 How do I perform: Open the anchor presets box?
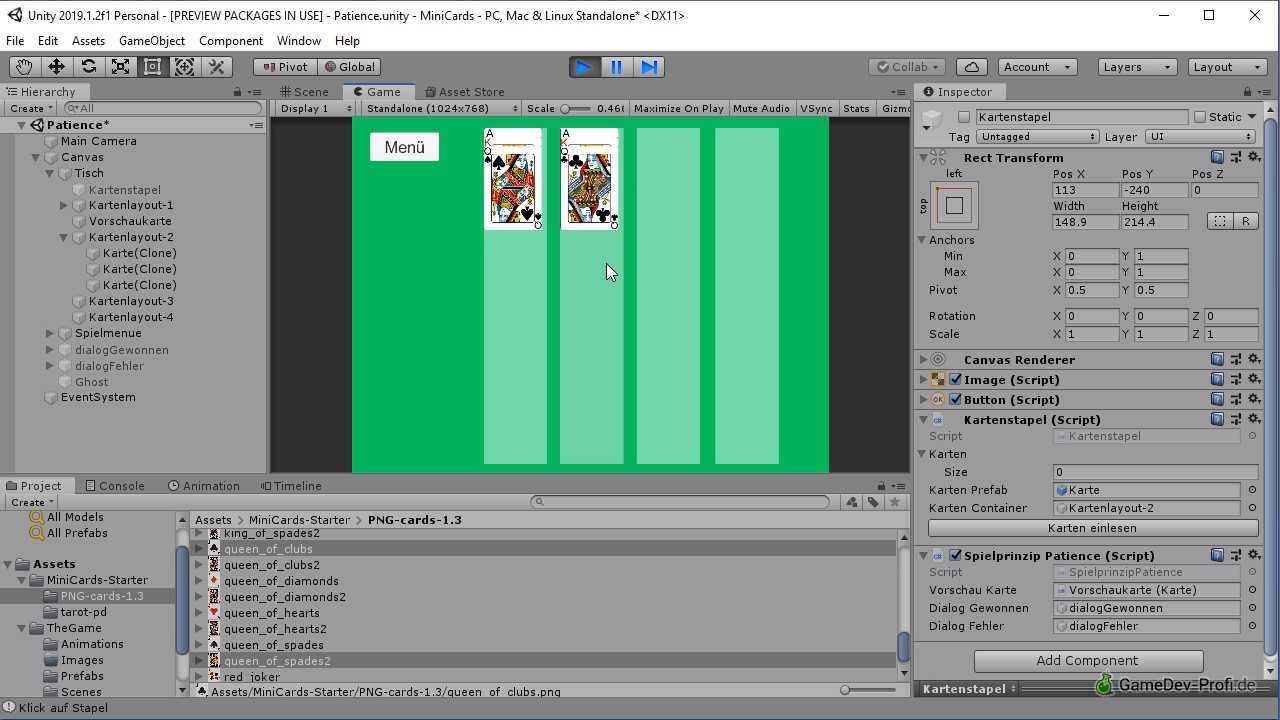click(954, 205)
